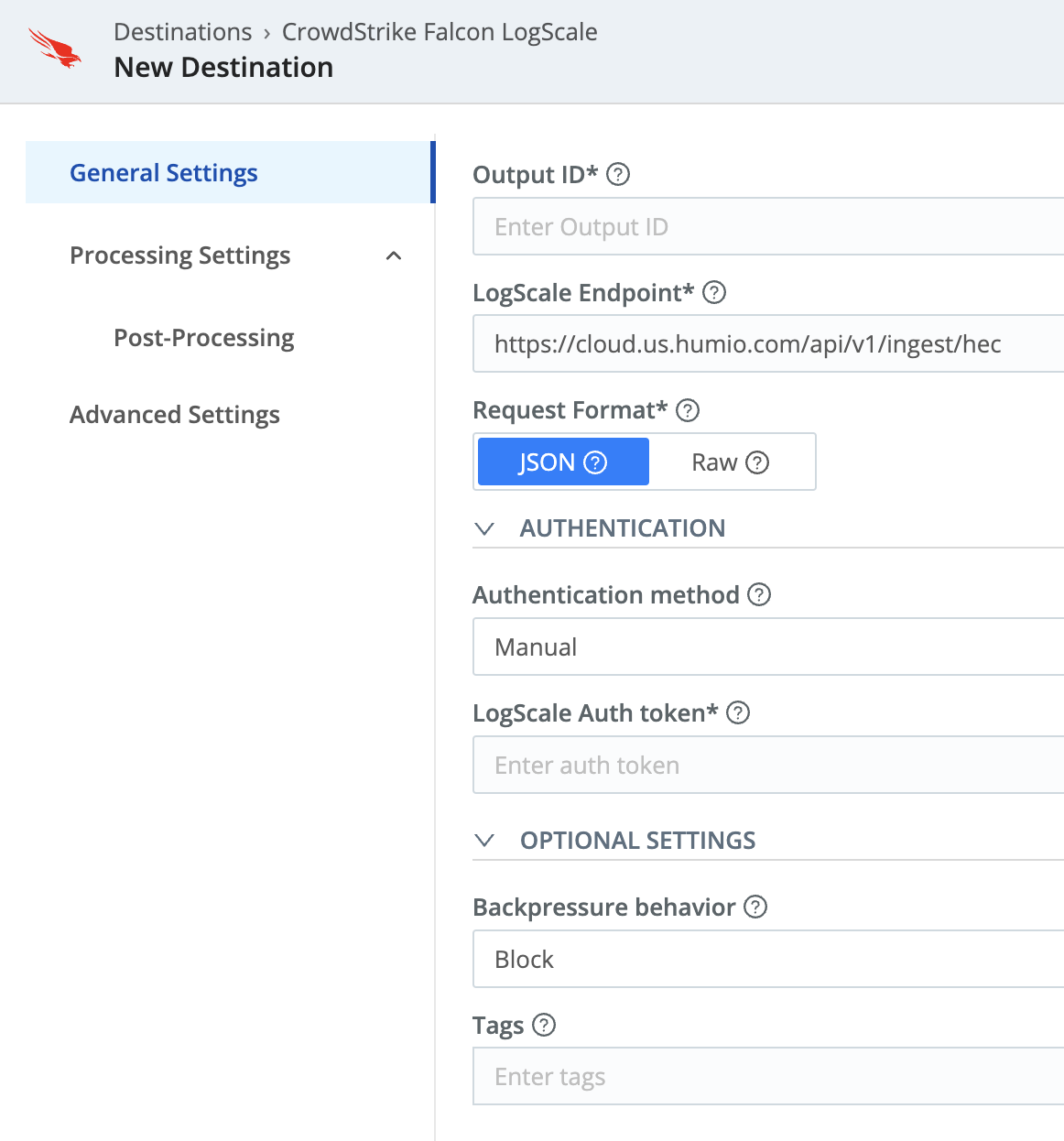Open the Authentication method dropdown
Image resolution: width=1064 pixels, height=1141 pixels.
pos(767,647)
